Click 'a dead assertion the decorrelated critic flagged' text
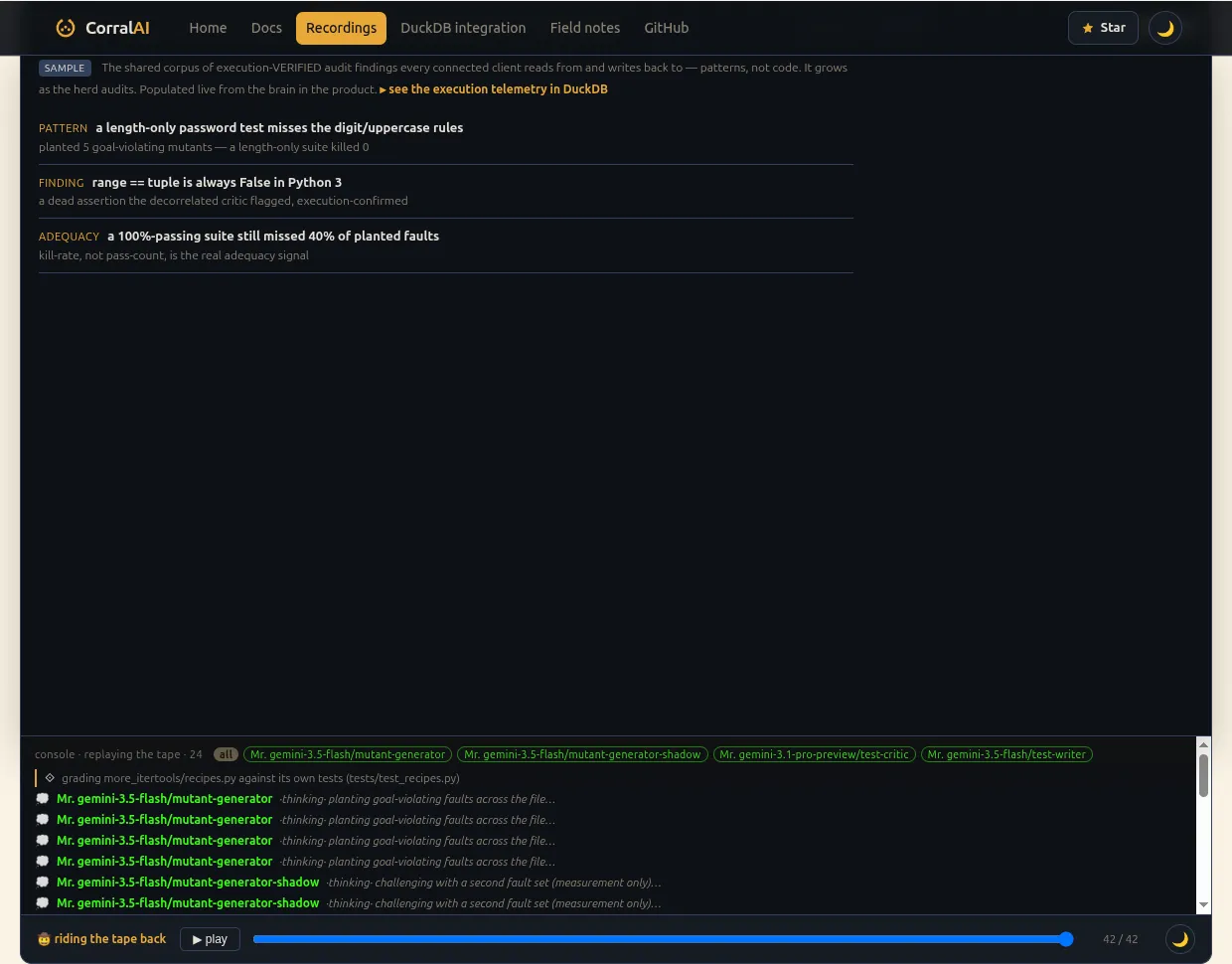 (223, 201)
